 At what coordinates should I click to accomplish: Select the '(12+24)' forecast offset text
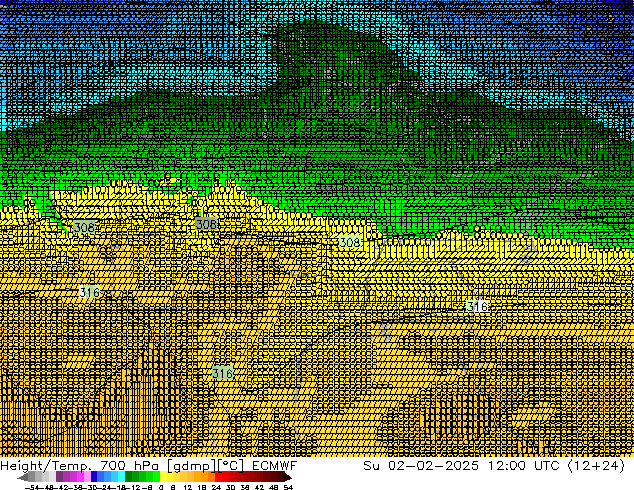[x=596, y=466]
